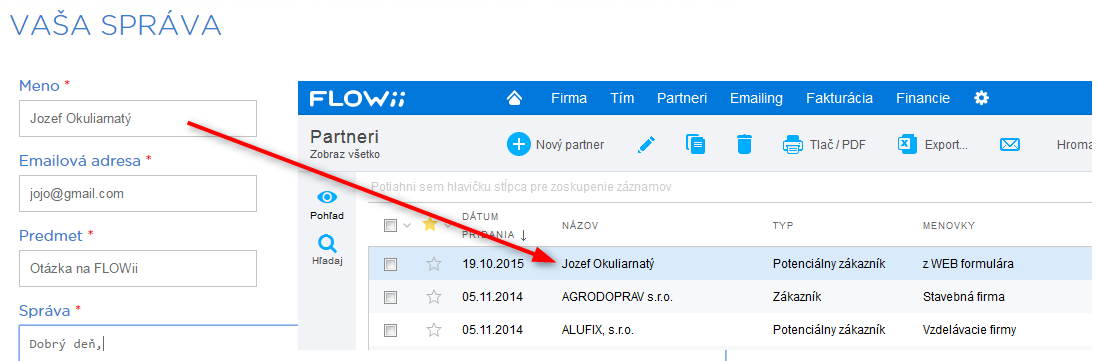Image resolution: width=1097 pixels, height=361 pixels.
Task: Open the settings gear in FLOWii menu
Action: (x=982, y=98)
